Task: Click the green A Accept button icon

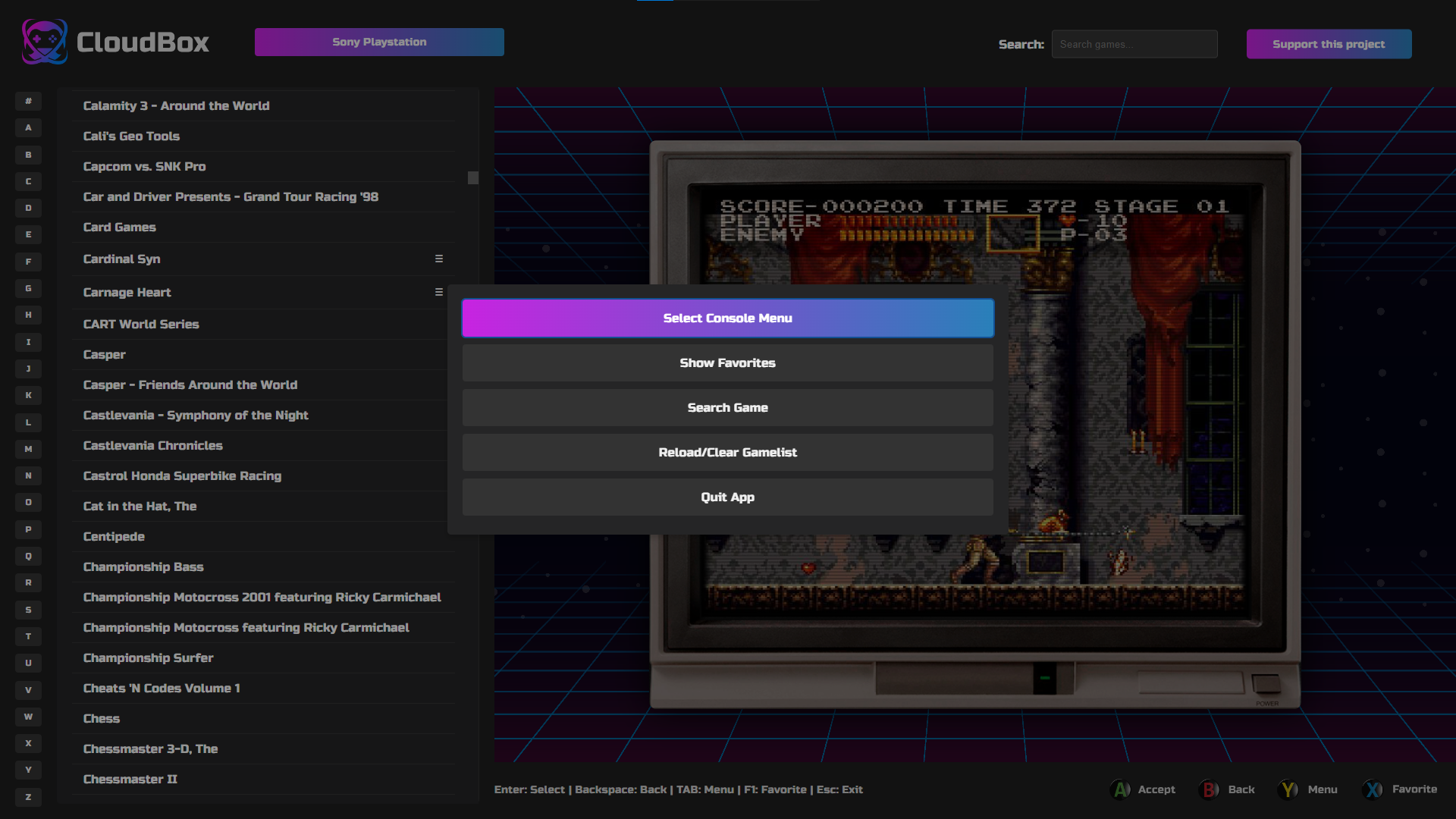Action: point(1120,789)
